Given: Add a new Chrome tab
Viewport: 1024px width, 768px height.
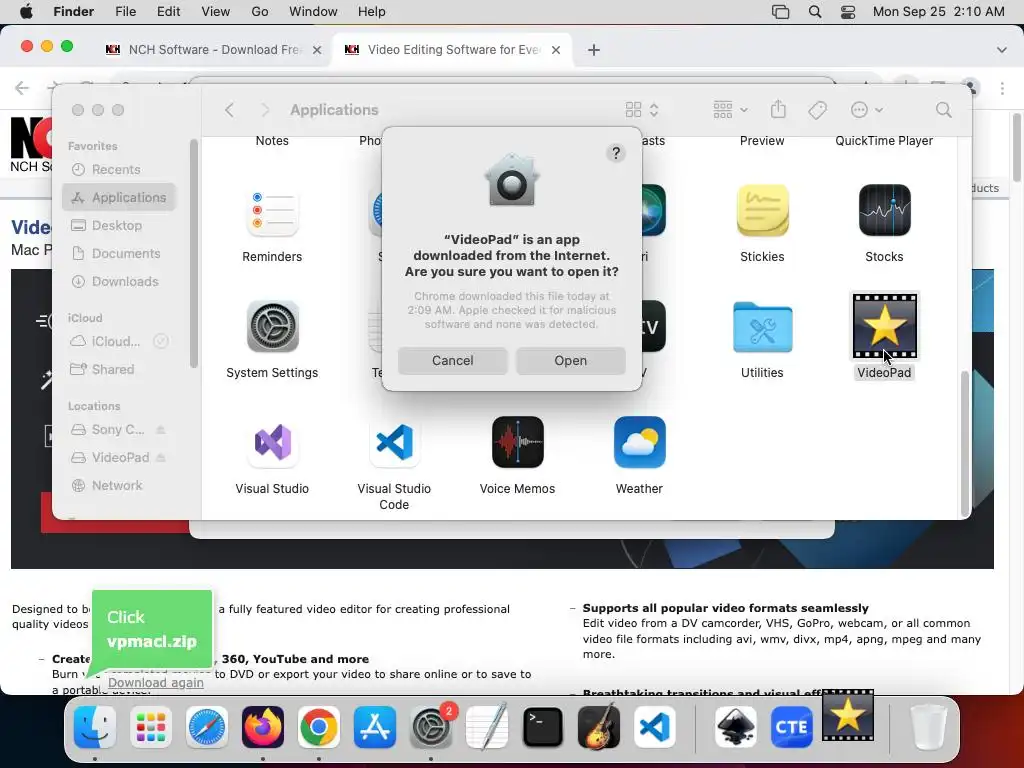Looking at the screenshot, I should coord(593,50).
